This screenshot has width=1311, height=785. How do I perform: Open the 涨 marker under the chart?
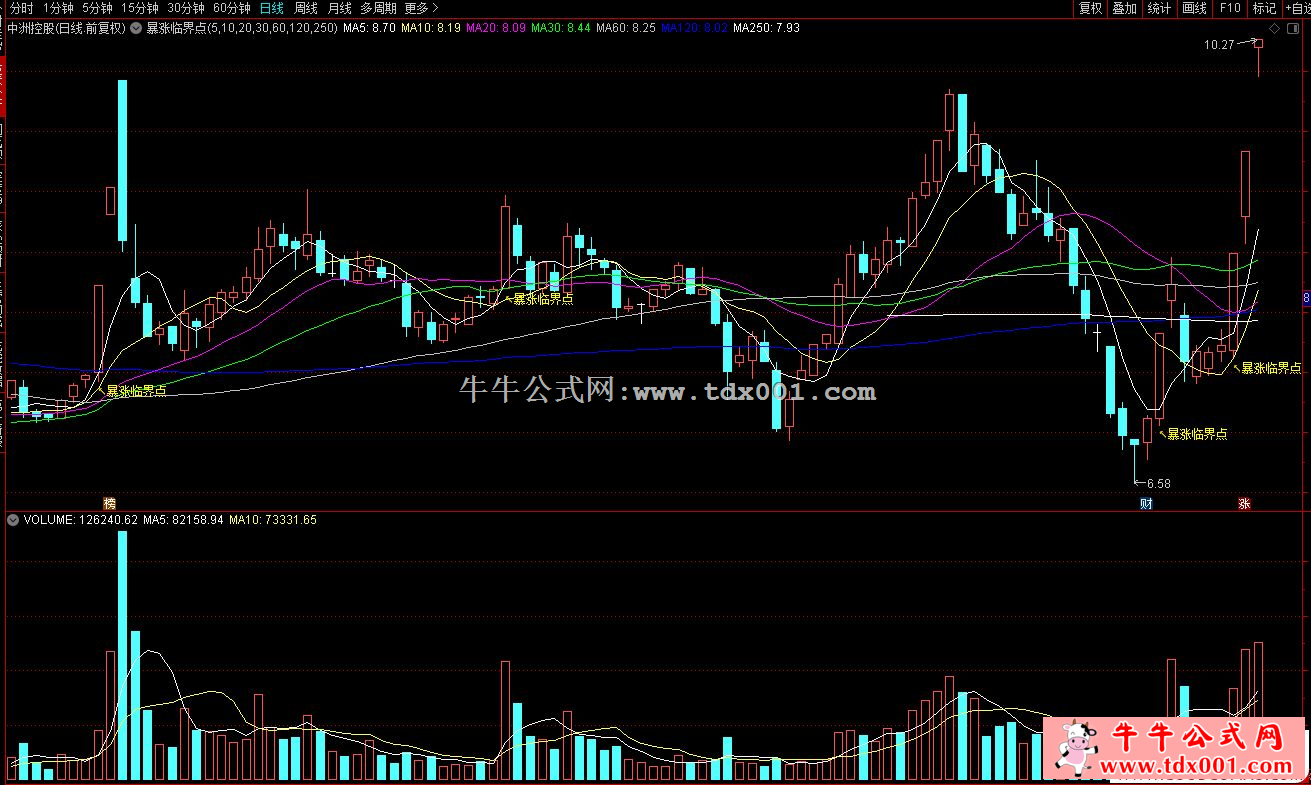[1245, 502]
